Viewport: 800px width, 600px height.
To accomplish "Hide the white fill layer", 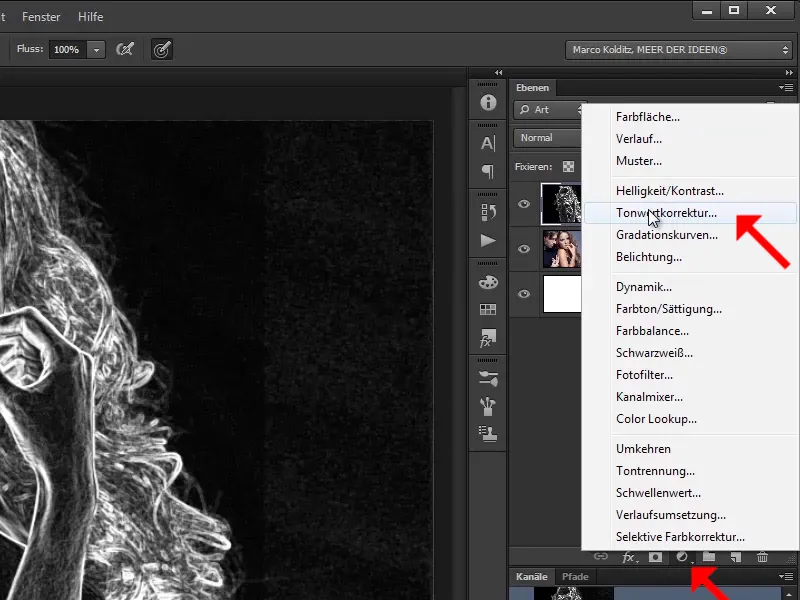I will (x=524, y=294).
